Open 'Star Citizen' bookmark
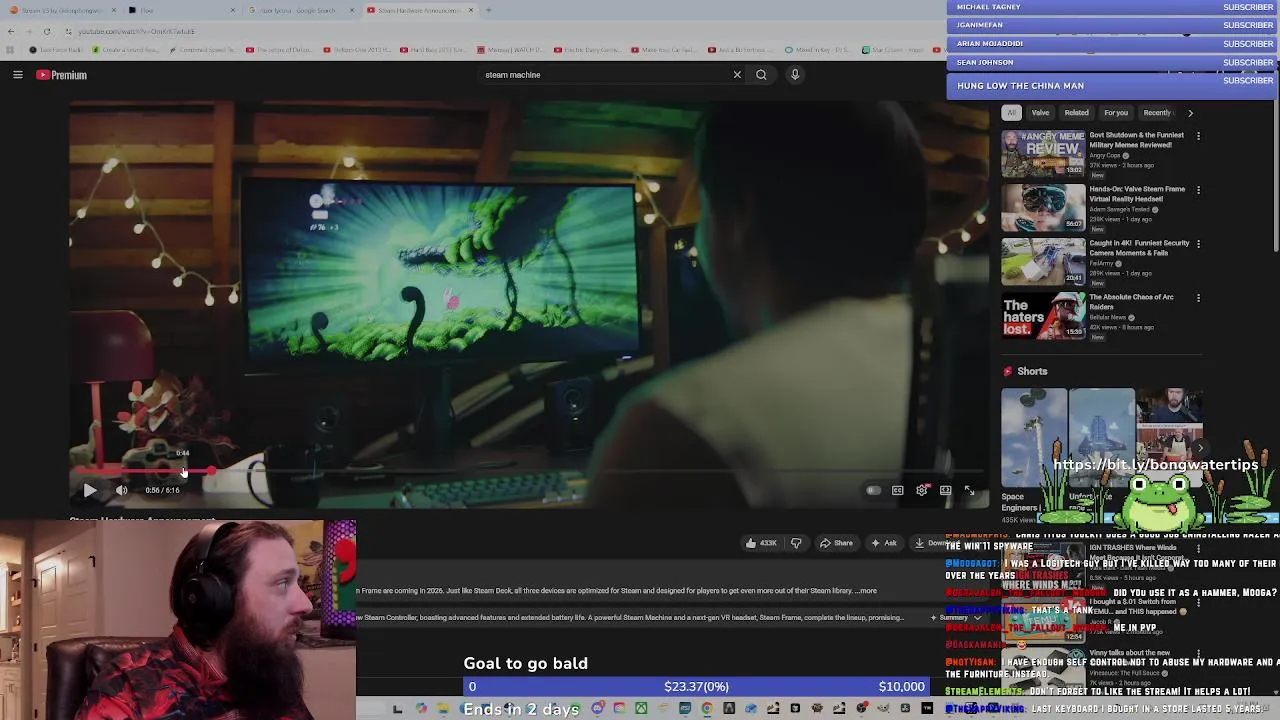This screenshot has width=1280, height=720. (893, 50)
